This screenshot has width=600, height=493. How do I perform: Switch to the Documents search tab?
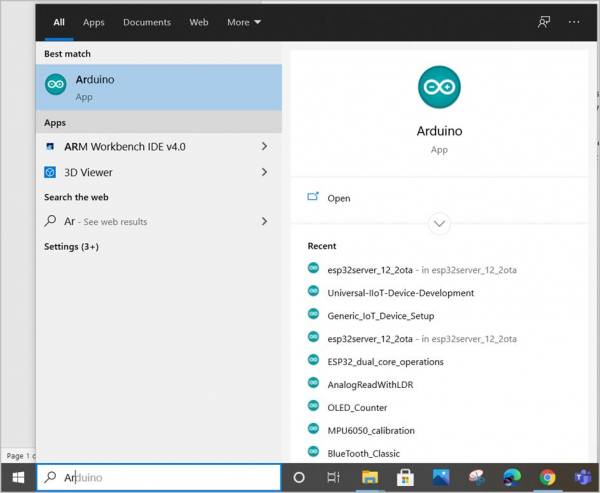tap(147, 22)
